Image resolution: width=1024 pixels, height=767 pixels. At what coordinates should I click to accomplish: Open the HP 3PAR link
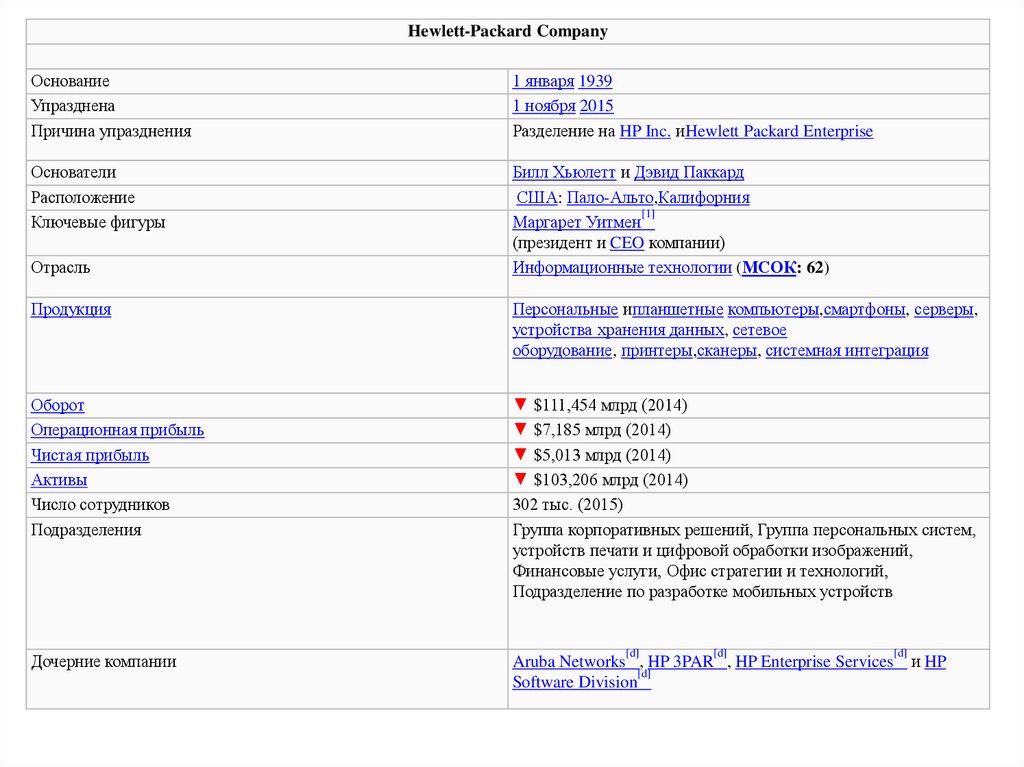(x=680, y=662)
